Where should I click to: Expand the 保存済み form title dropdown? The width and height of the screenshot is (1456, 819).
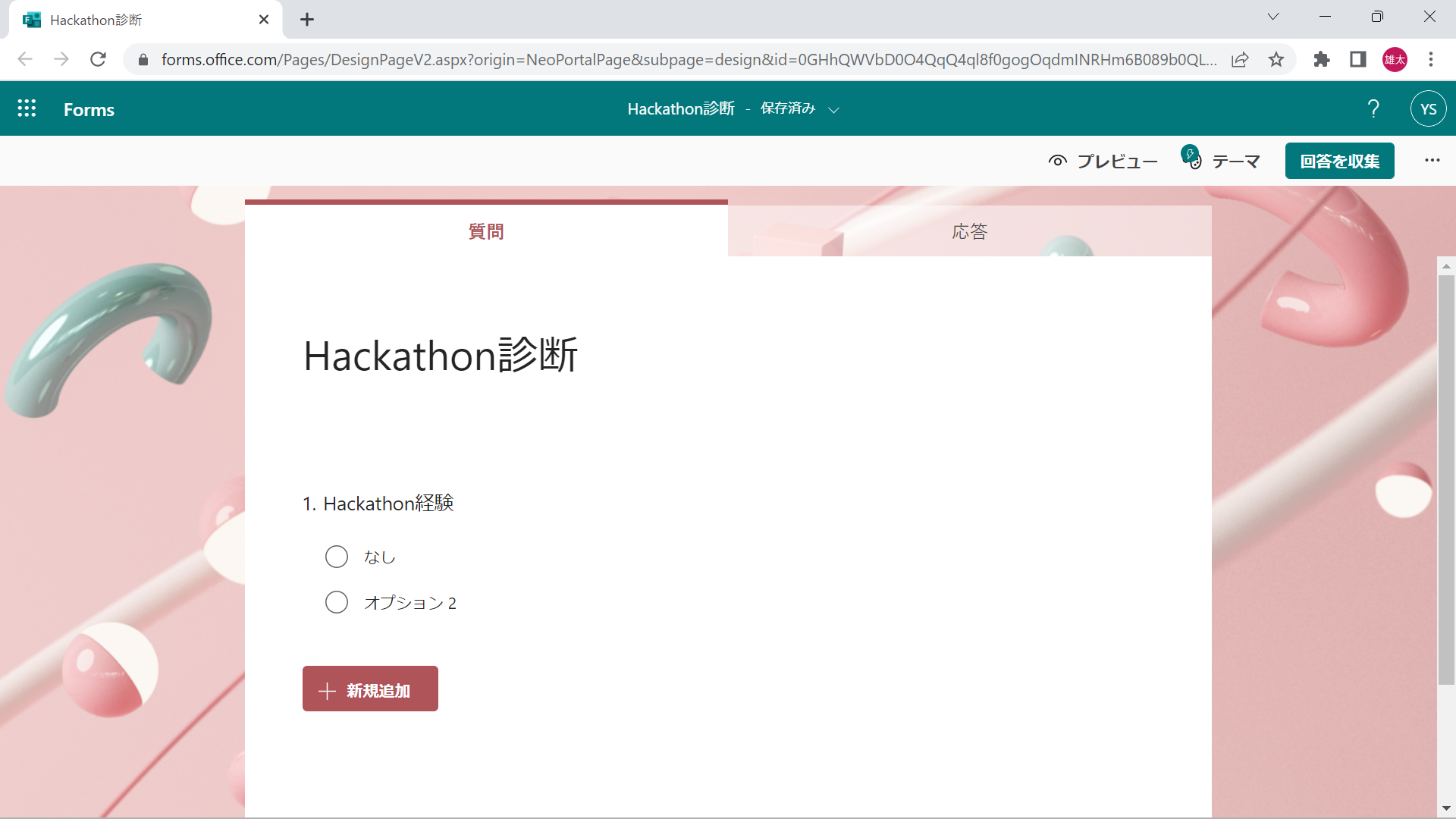click(x=834, y=110)
